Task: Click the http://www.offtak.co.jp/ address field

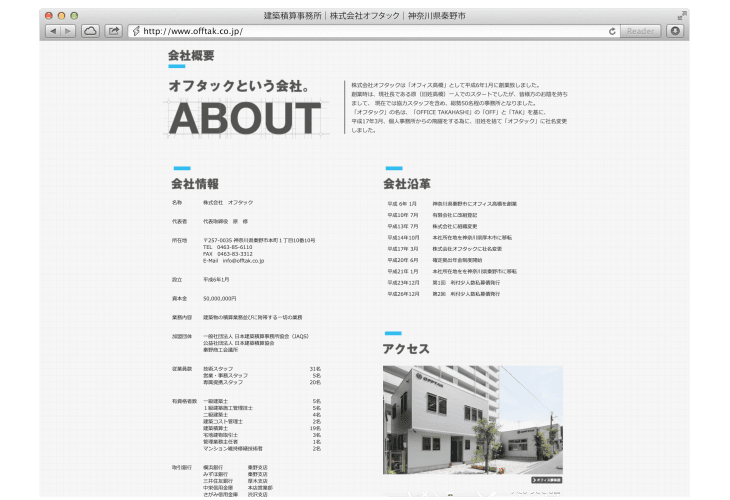Action: coord(373,31)
